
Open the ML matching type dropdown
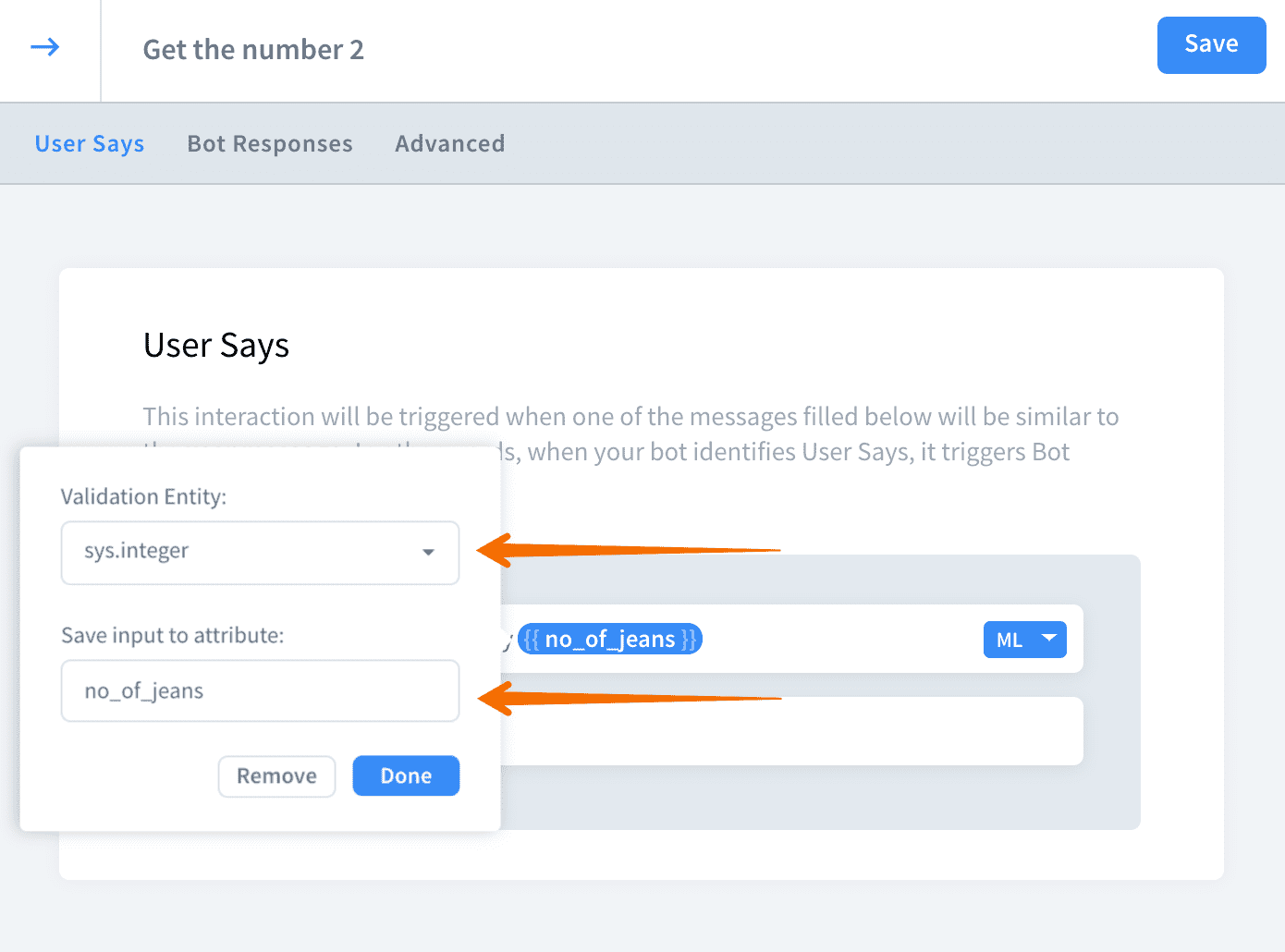tap(1024, 640)
